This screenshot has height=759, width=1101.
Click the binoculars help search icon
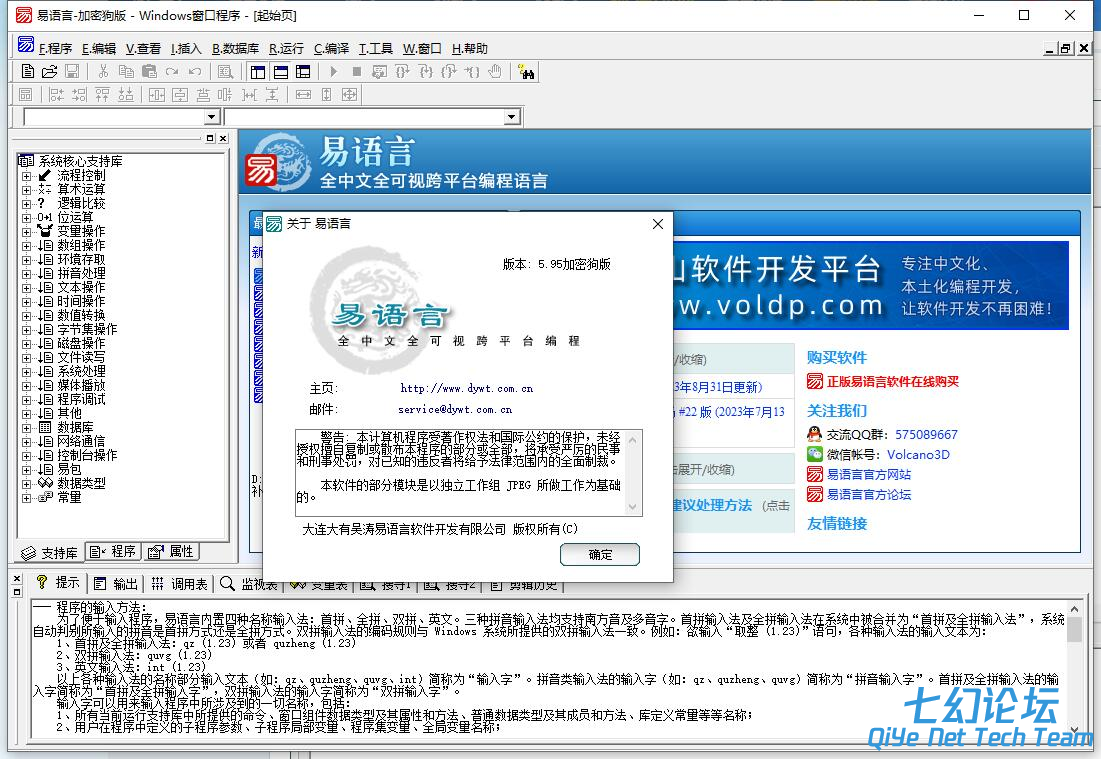coord(526,72)
